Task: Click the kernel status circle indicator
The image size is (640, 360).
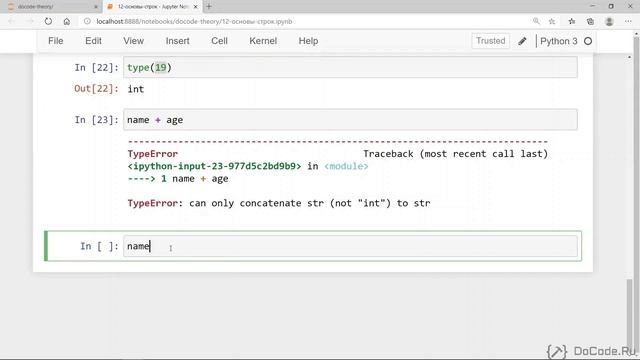Action: pos(588,41)
